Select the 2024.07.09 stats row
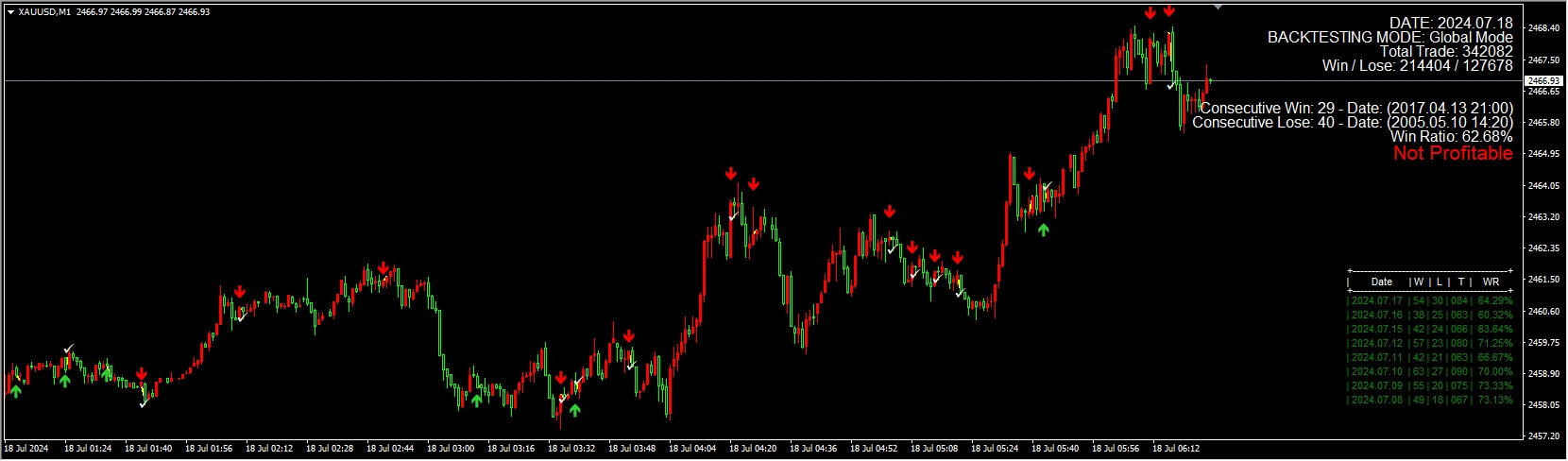The image size is (1568, 461). pos(1429,385)
